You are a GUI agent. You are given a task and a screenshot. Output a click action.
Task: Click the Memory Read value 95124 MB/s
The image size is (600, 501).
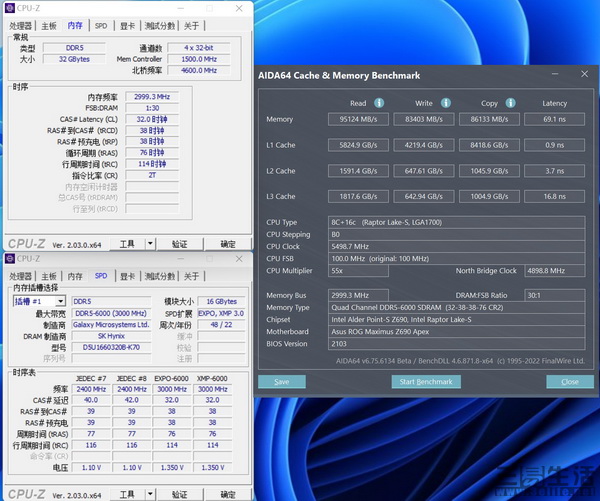click(x=358, y=119)
